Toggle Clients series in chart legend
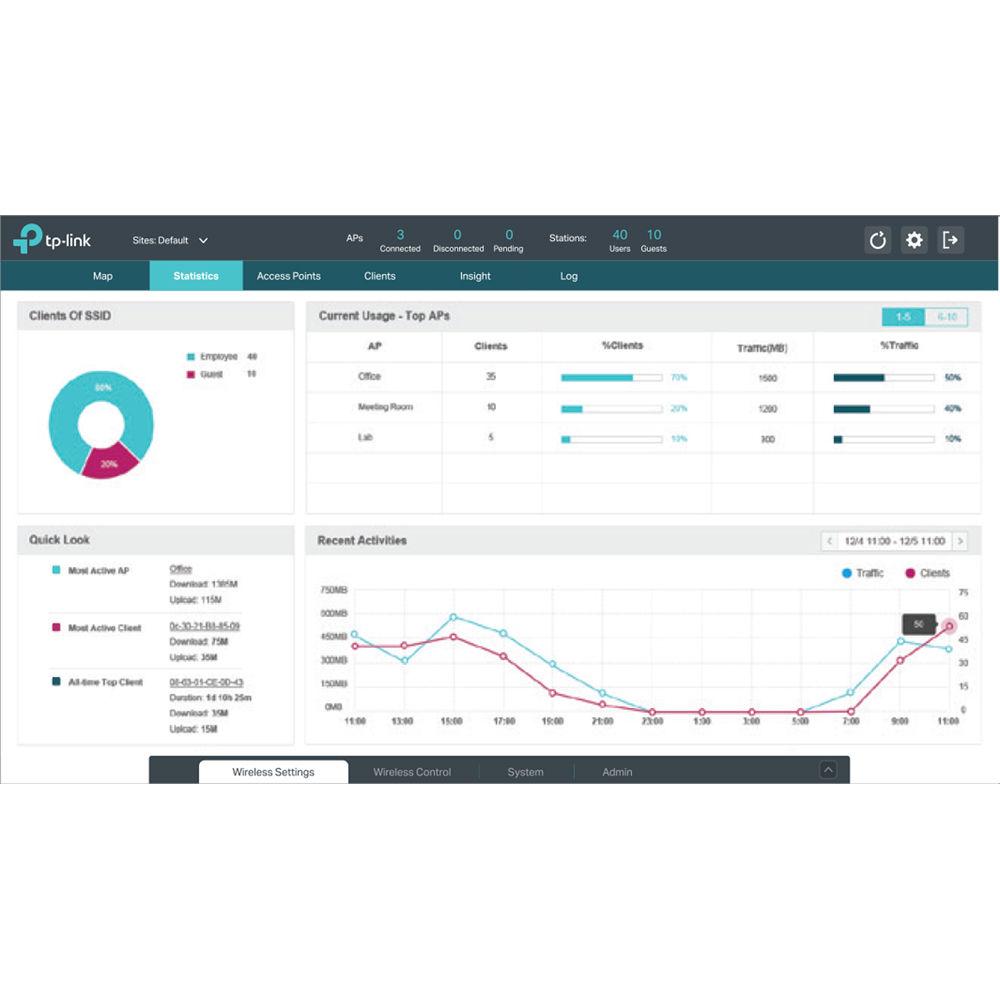 (x=927, y=573)
